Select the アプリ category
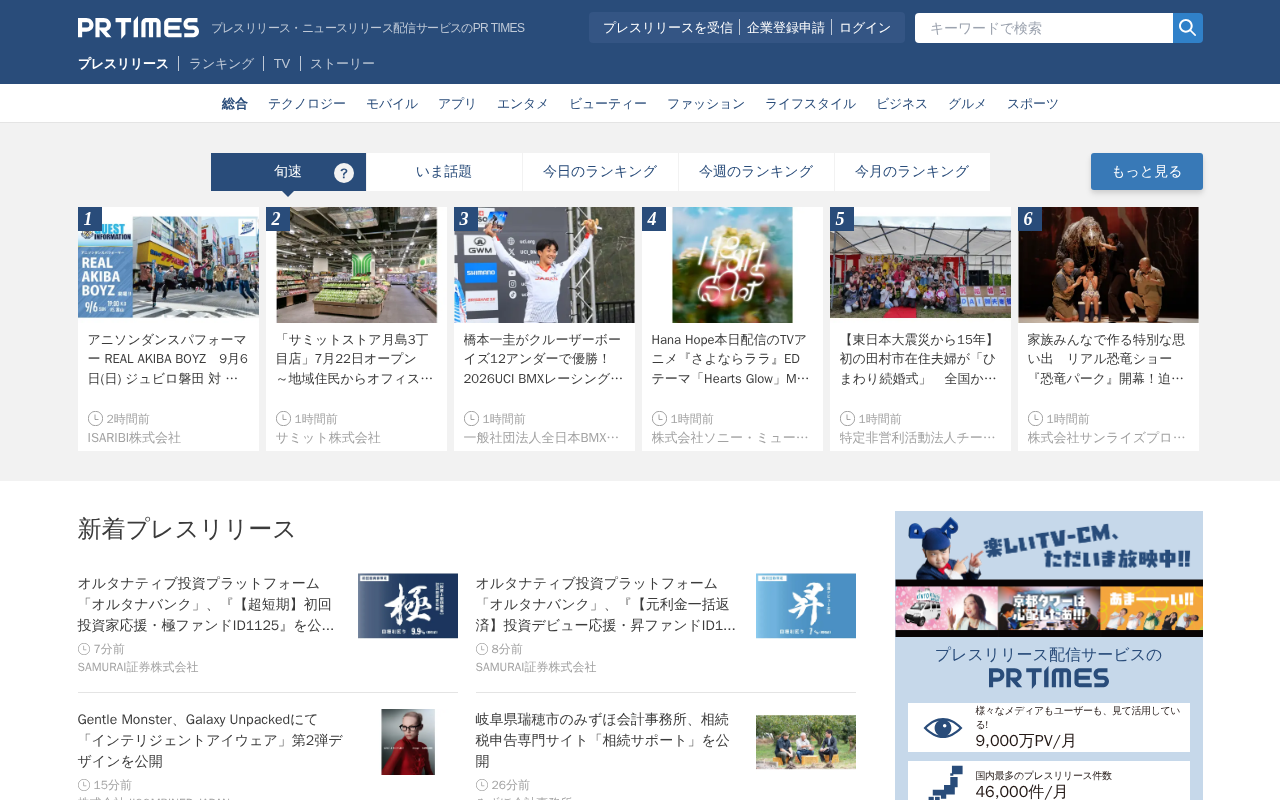The width and height of the screenshot is (1280, 800). tap(457, 104)
